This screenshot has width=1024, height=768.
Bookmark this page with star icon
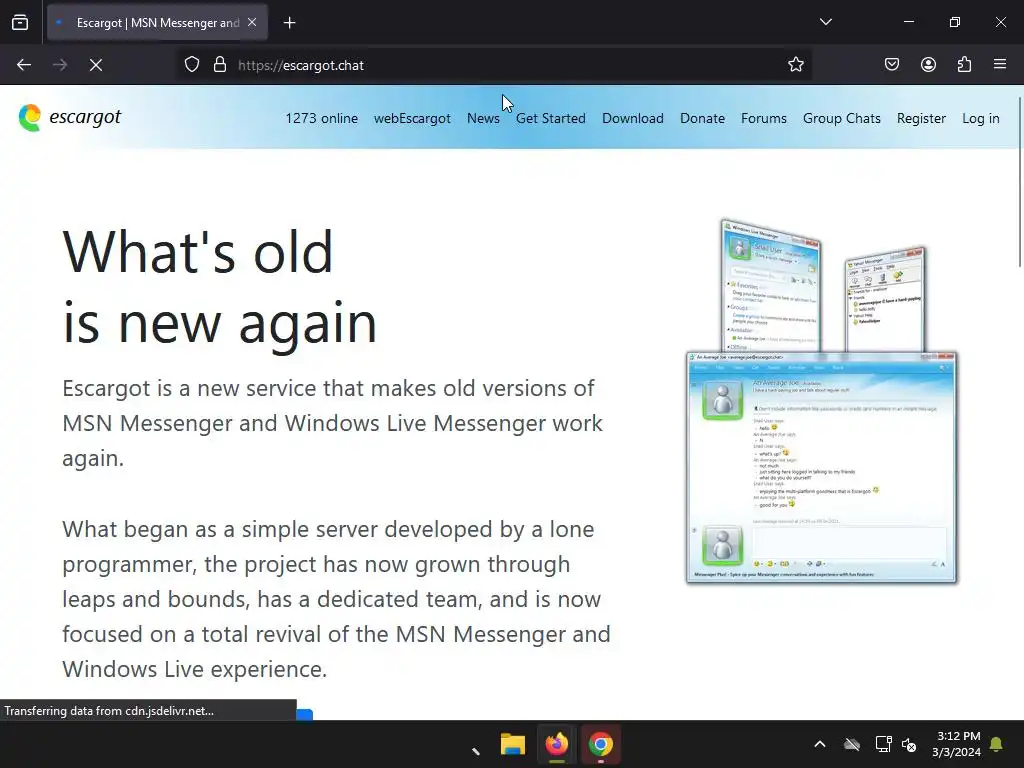(795, 65)
